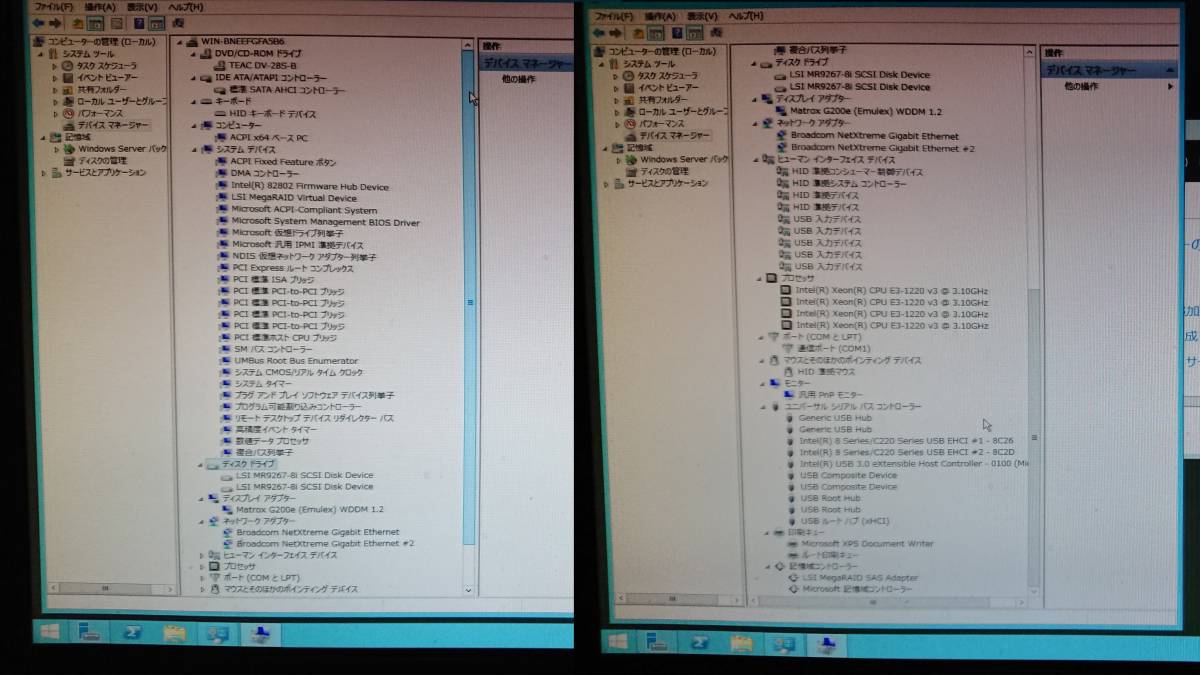Image resolution: width=1200 pixels, height=675 pixels.
Task: Open 表示(V) menu in right window
Action: [703, 16]
